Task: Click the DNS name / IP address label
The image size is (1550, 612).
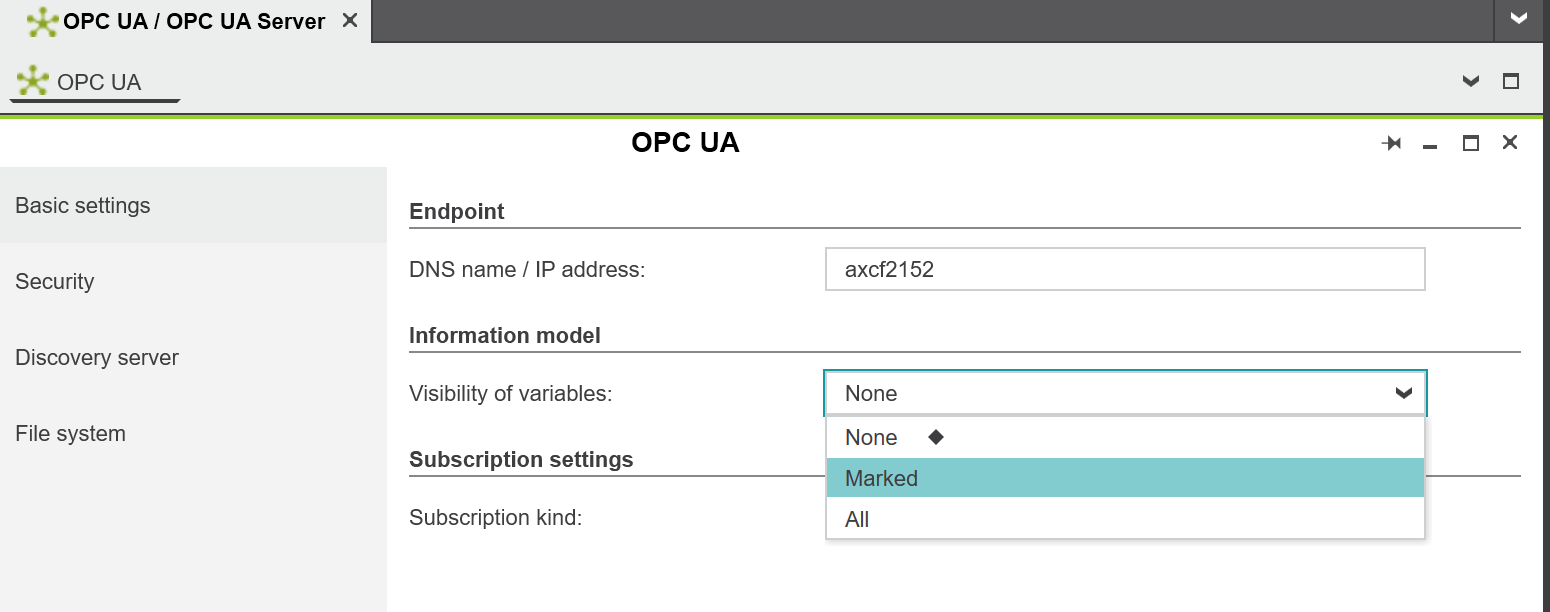Action: 527,269
